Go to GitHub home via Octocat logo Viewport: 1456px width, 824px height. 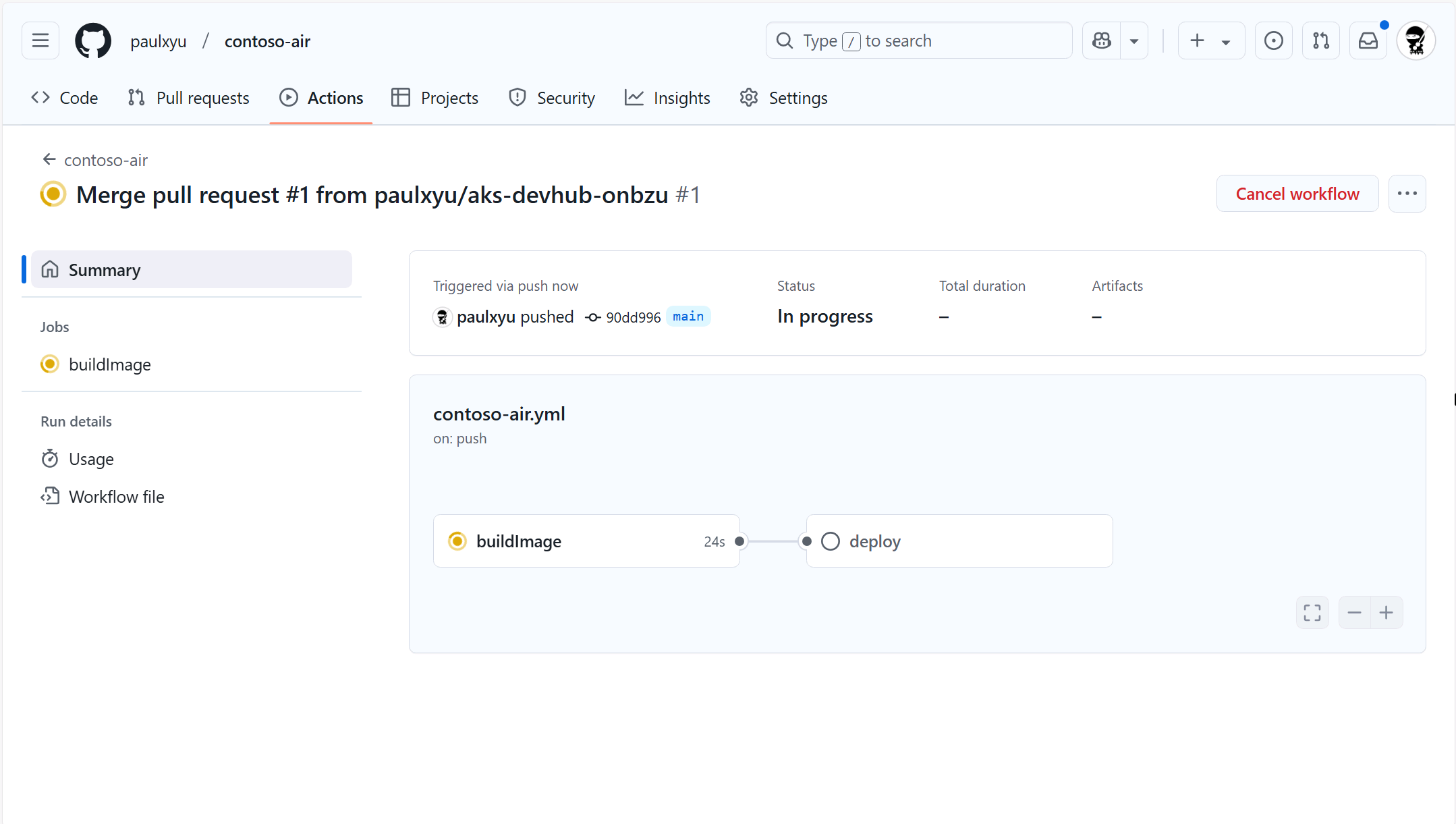pos(93,40)
